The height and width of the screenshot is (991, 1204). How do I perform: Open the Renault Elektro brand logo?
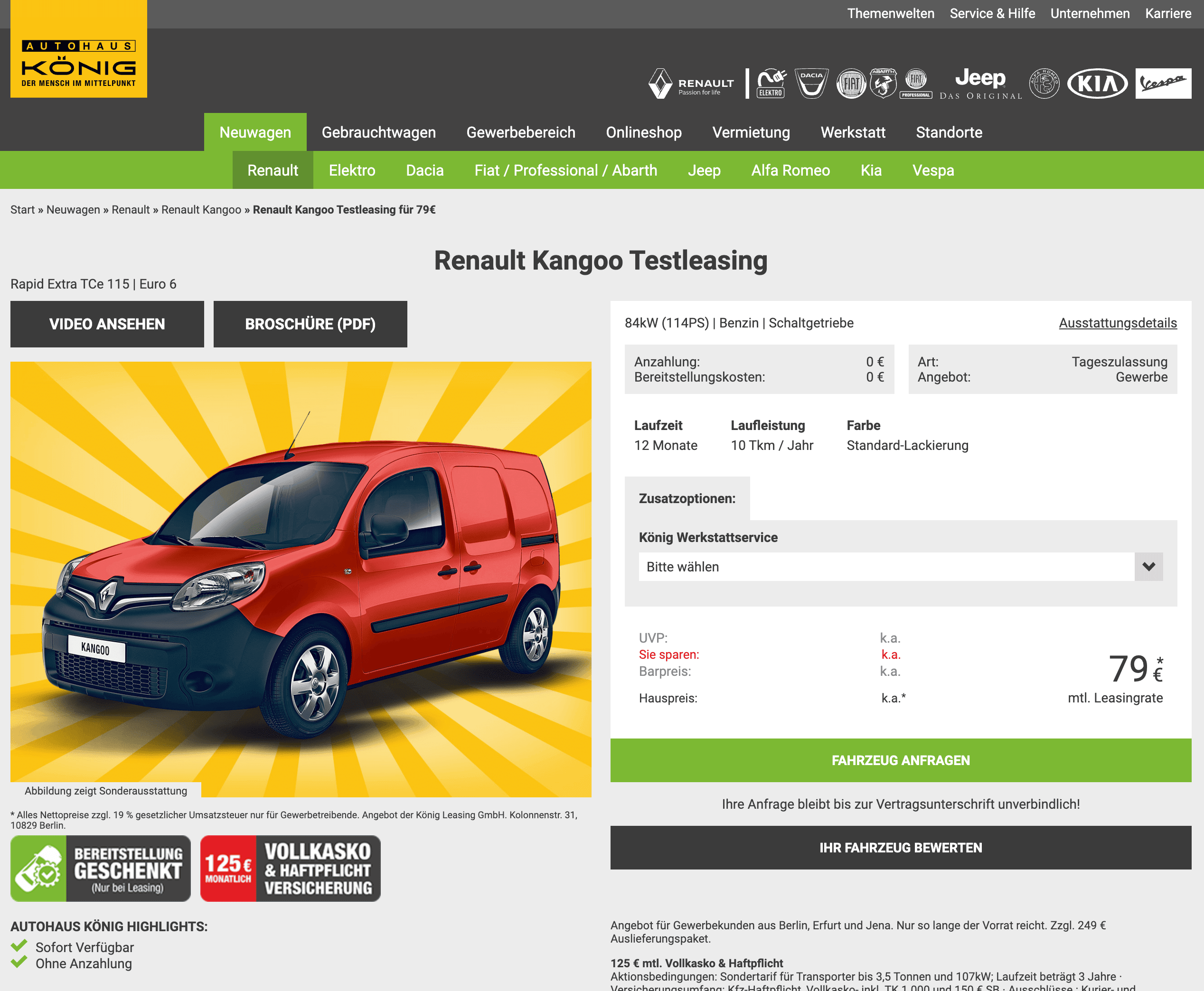771,84
